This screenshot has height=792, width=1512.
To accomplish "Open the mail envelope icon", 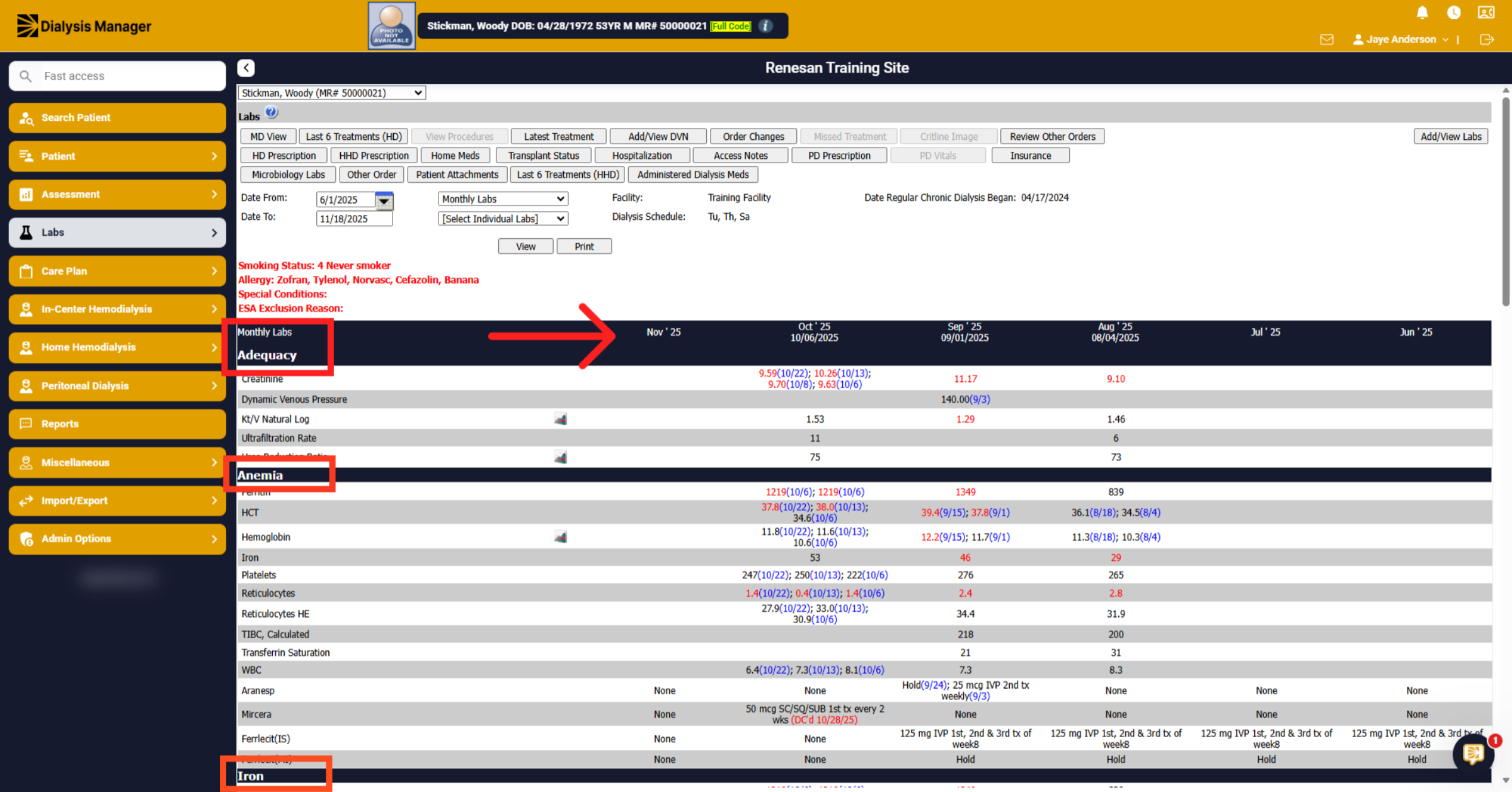I will click(x=1327, y=39).
